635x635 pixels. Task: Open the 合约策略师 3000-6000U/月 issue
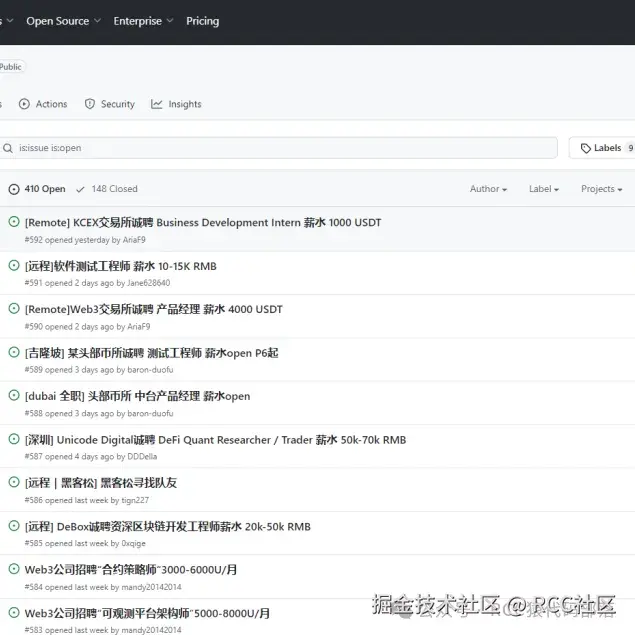coord(131,570)
